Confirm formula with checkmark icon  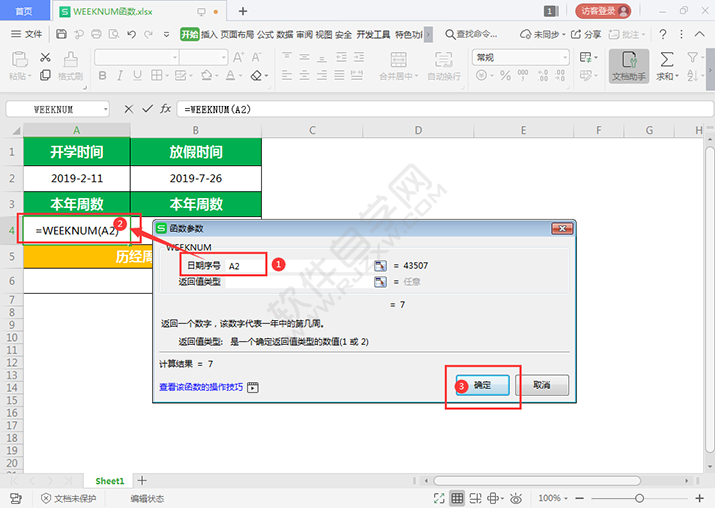coord(147,109)
